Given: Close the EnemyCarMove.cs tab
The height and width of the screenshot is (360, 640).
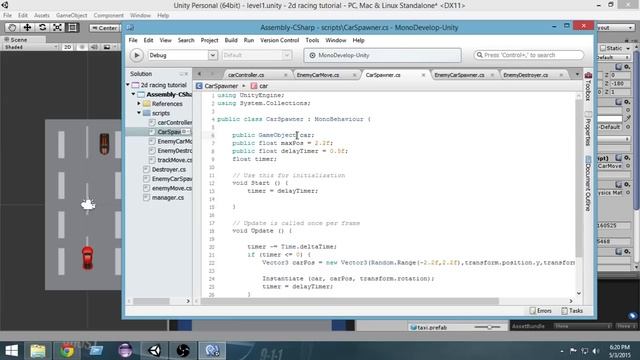Looking at the screenshot, I should [354, 75].
